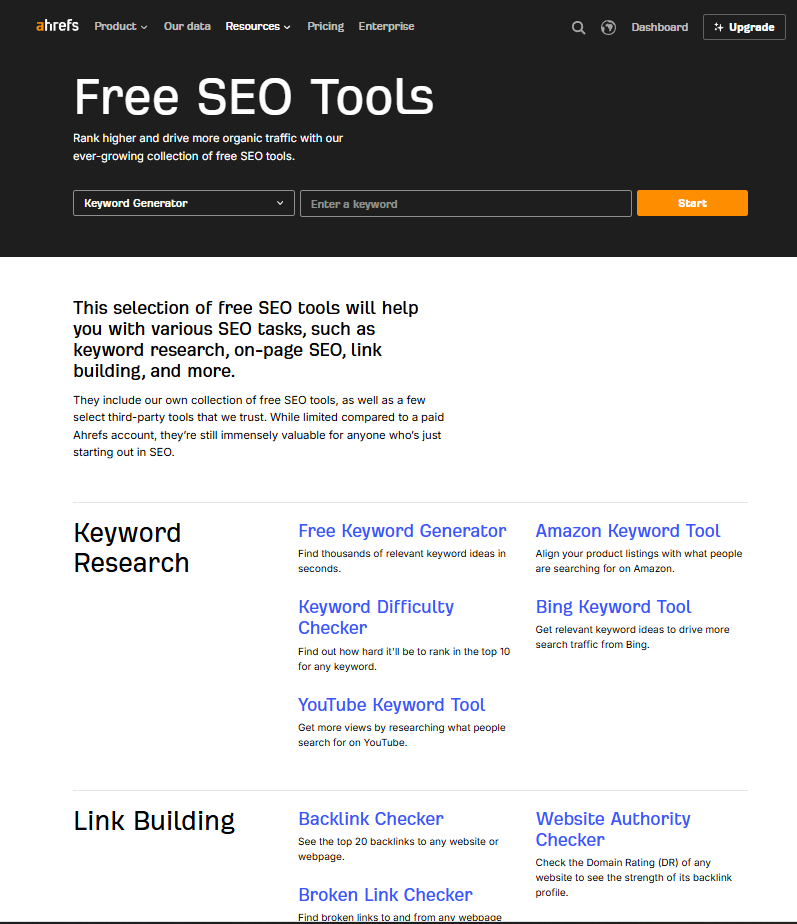797x924 pixels.
Task: Expand the Product menu
Action: (x=121, y=27)
